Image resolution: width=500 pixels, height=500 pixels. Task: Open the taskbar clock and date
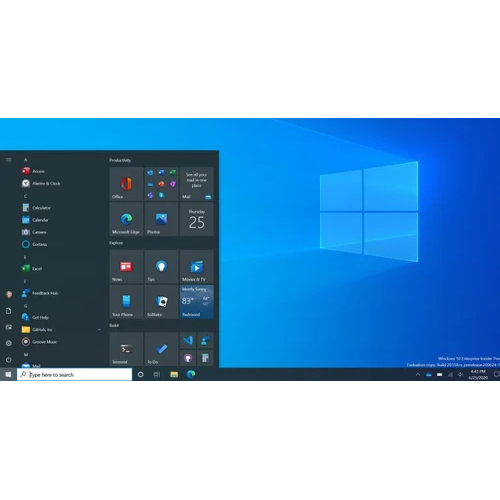[x=478, y=374]
